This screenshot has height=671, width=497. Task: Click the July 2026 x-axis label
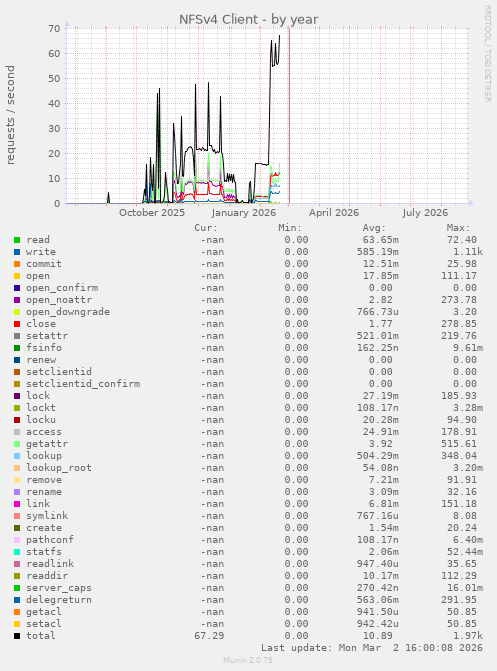425,213
